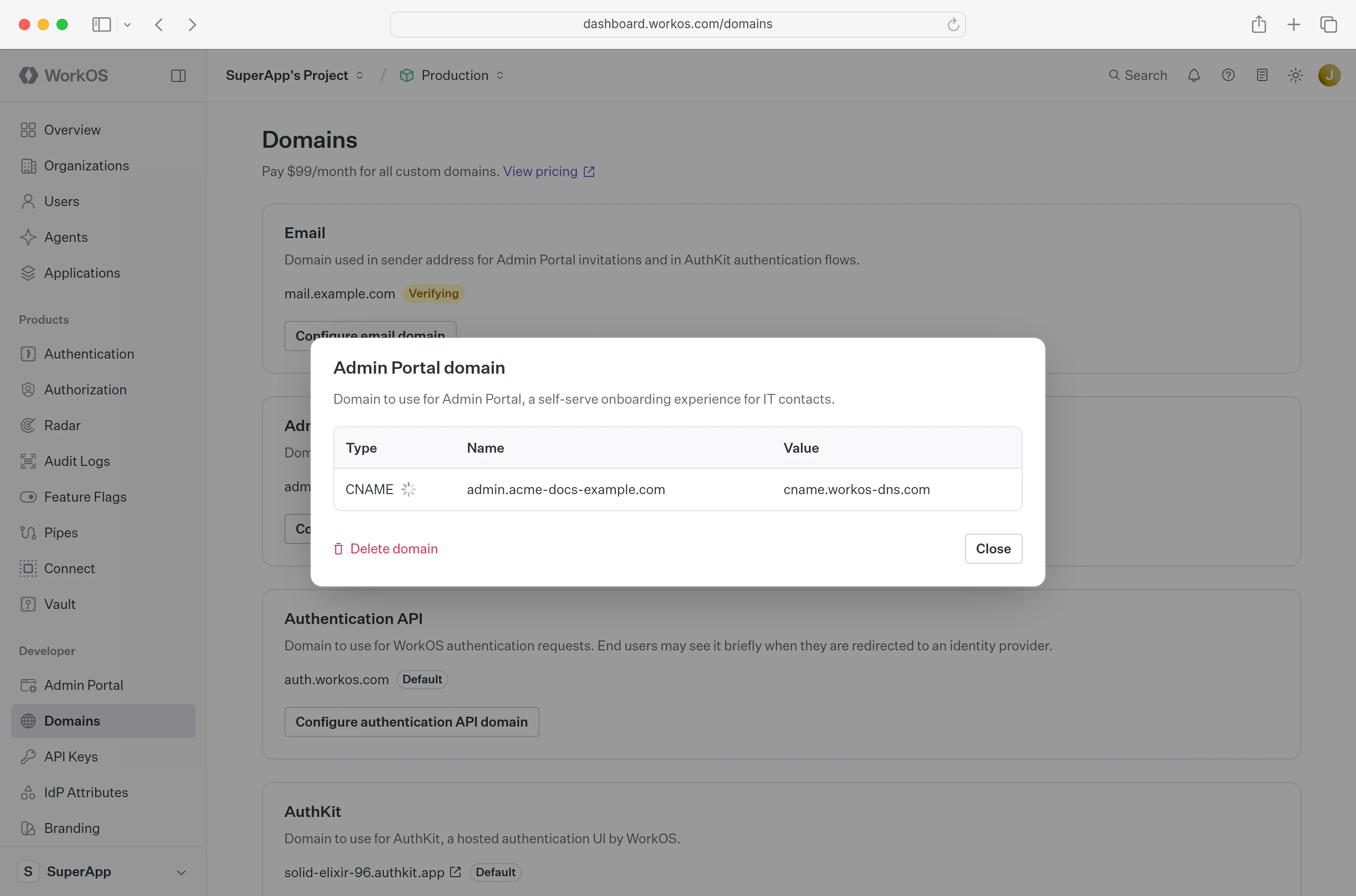Open the Production environment selector
Screen dimensions: 1356x896
452,75
